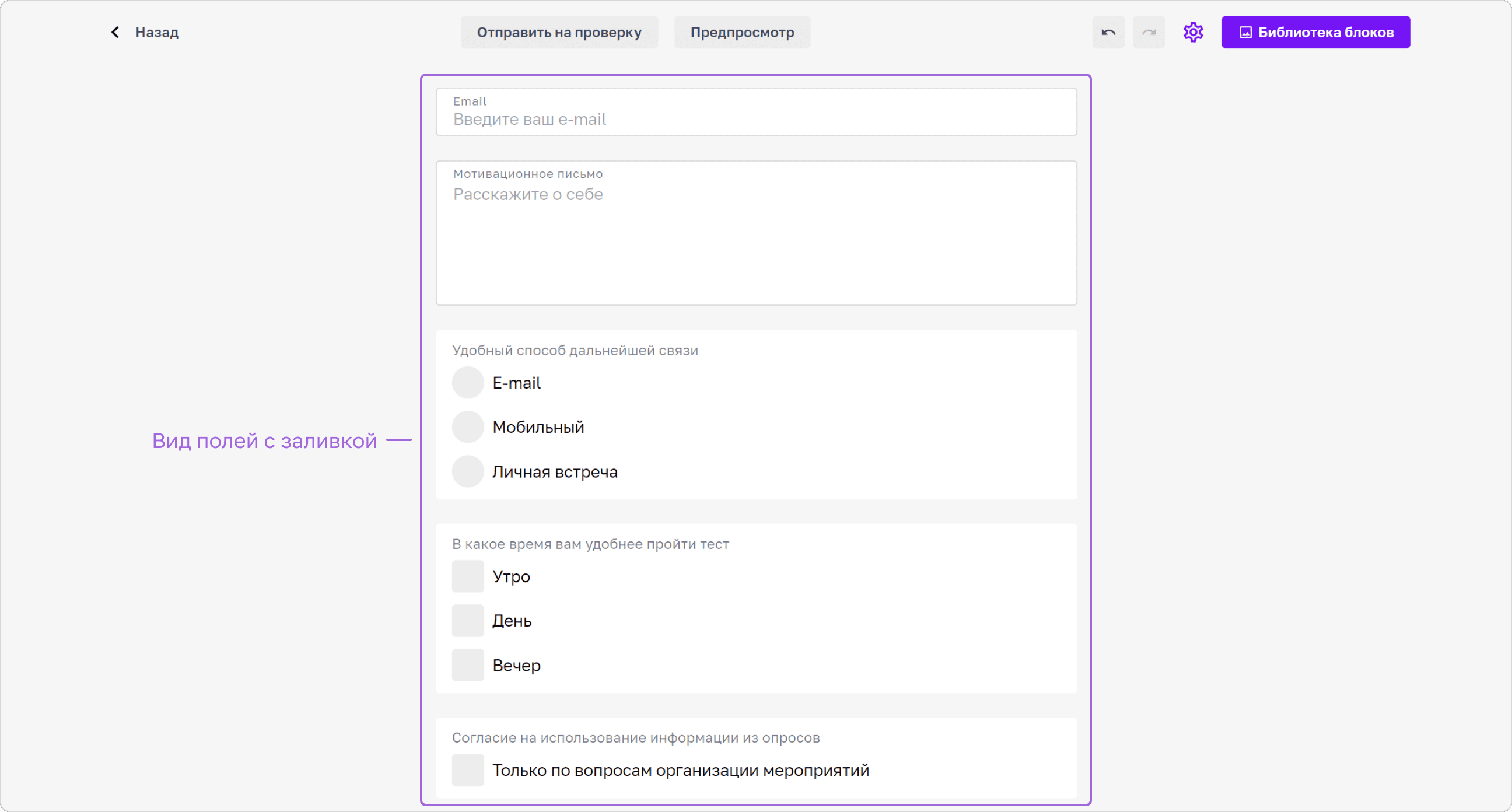Click the back chevron arrow icon
Image resolution: width=1512 pixels, height=812 pixels.
tap(115, 32)
